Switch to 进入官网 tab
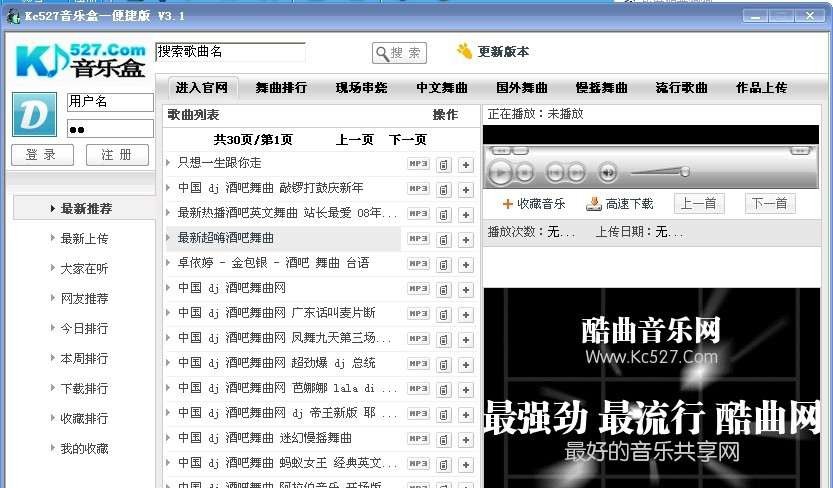833x488 pixels. click(x=202, y=88)
